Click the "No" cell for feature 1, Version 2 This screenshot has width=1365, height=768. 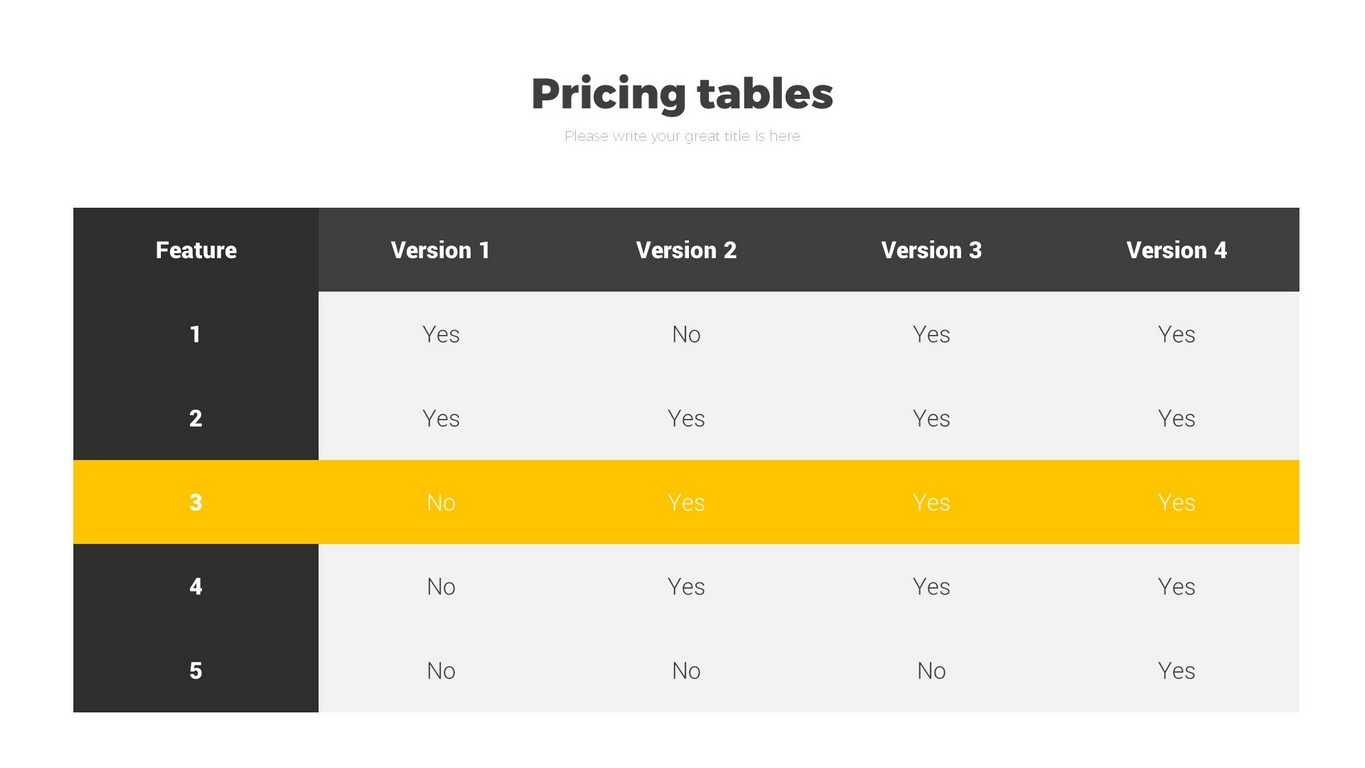coord(686,334)
